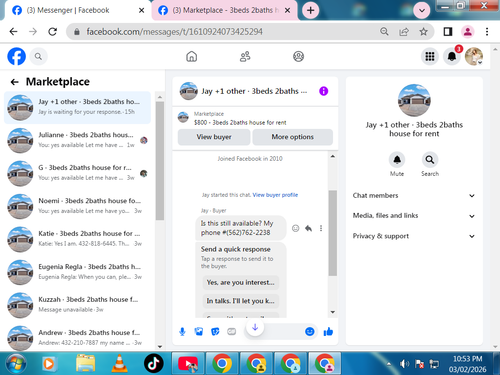Click the browser address bar URL
The image size is (500, 375).
point(174,32)
